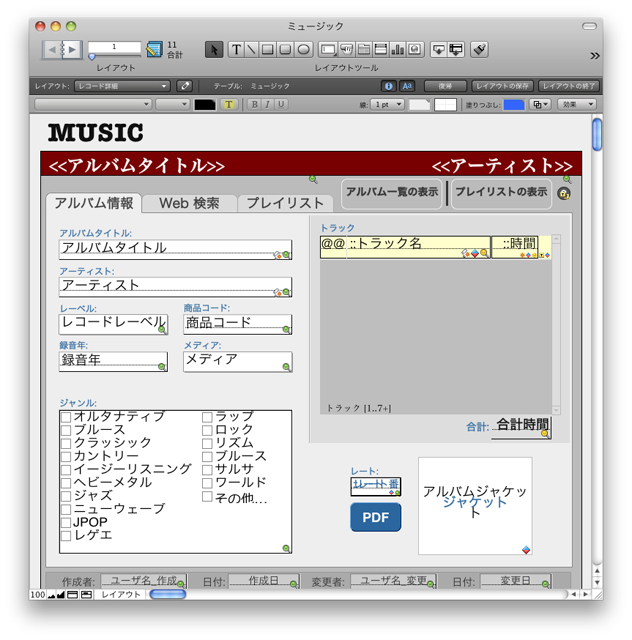Click the new layout notepad icon
632x640 pixels.
(154, 50)
